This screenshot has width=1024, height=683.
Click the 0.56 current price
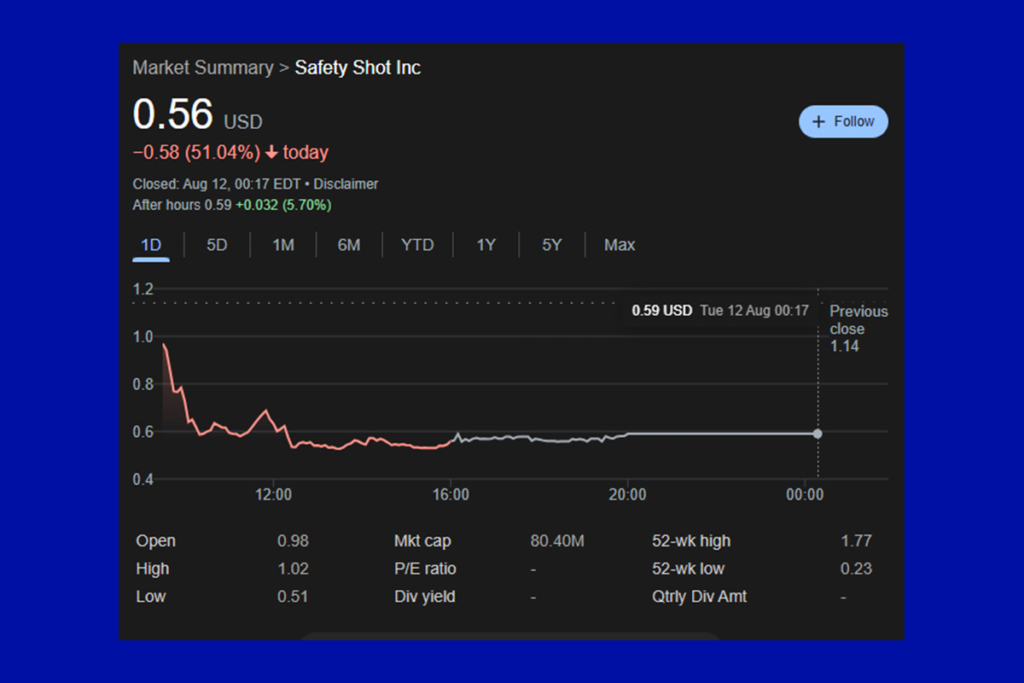[x=173, y=114]
